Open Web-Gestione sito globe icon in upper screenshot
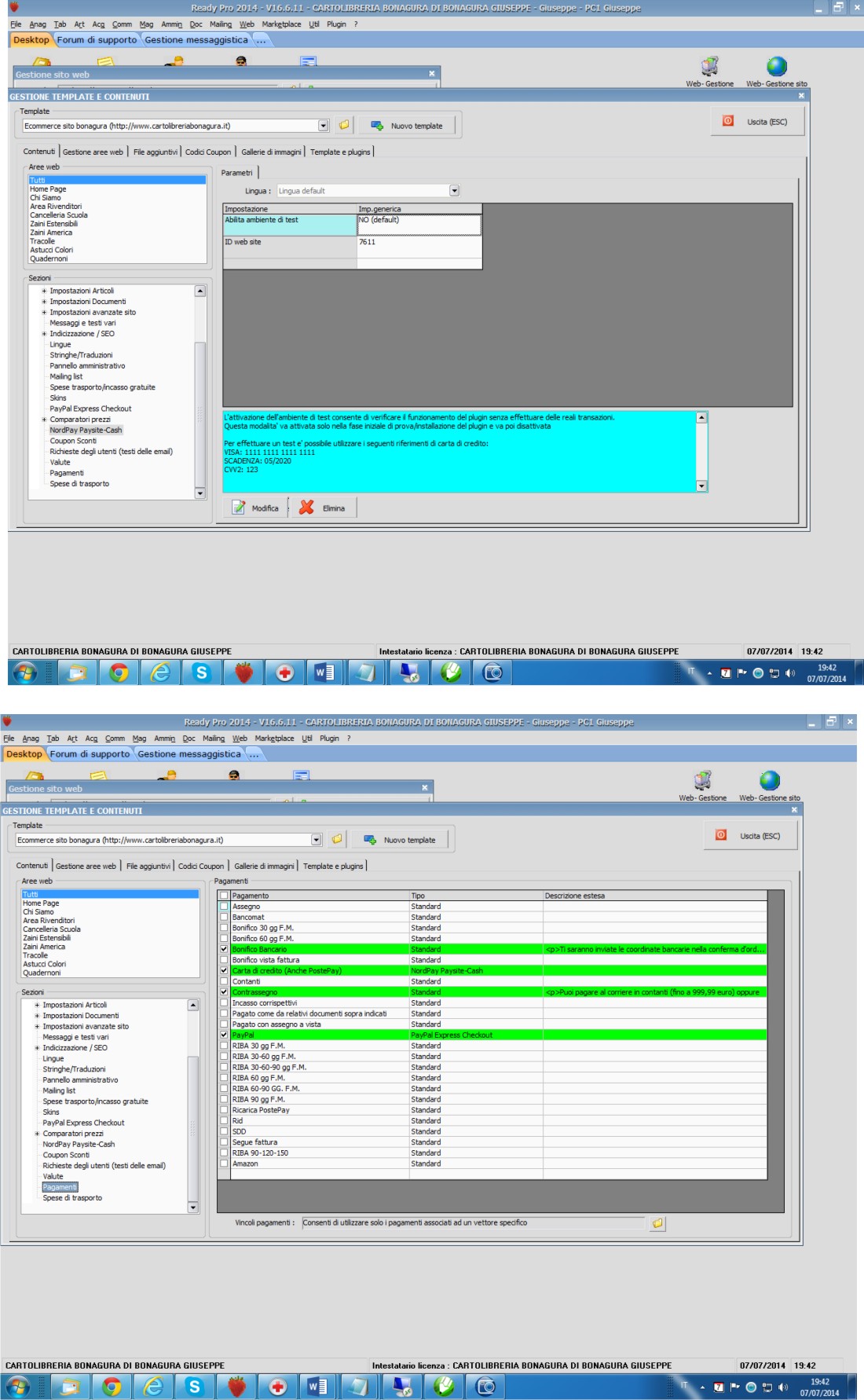This screenshot has height=1400, width=864. pyautogui.click(x=776, y=71)
